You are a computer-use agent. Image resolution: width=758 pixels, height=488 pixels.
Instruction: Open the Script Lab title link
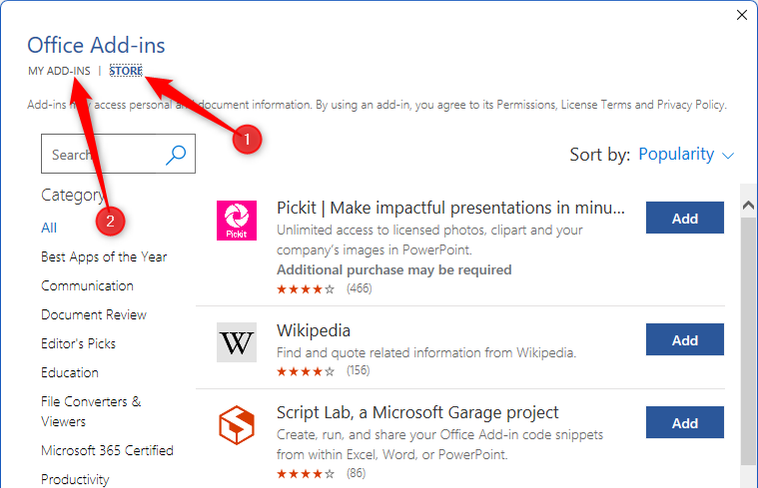[417, 413]
